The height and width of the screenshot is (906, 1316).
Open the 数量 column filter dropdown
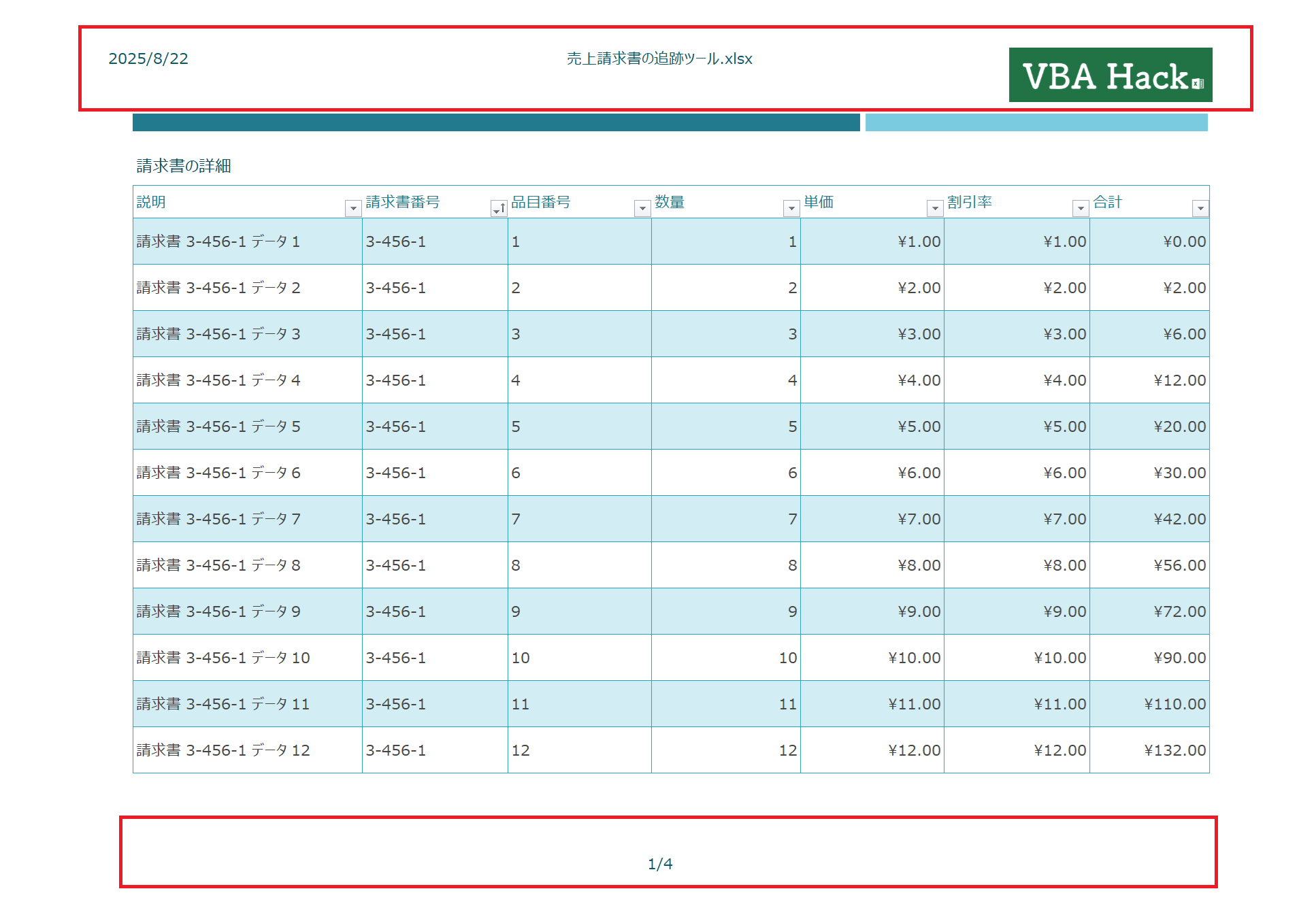[791, 208]
